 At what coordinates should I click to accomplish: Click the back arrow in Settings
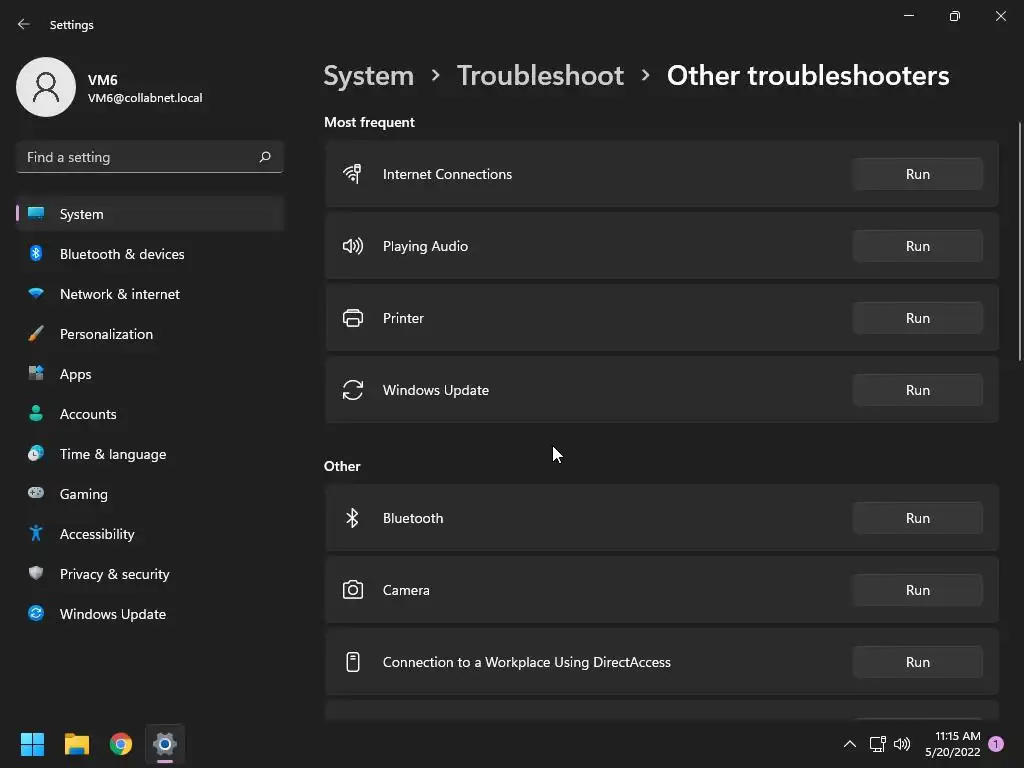pos(24,24)
